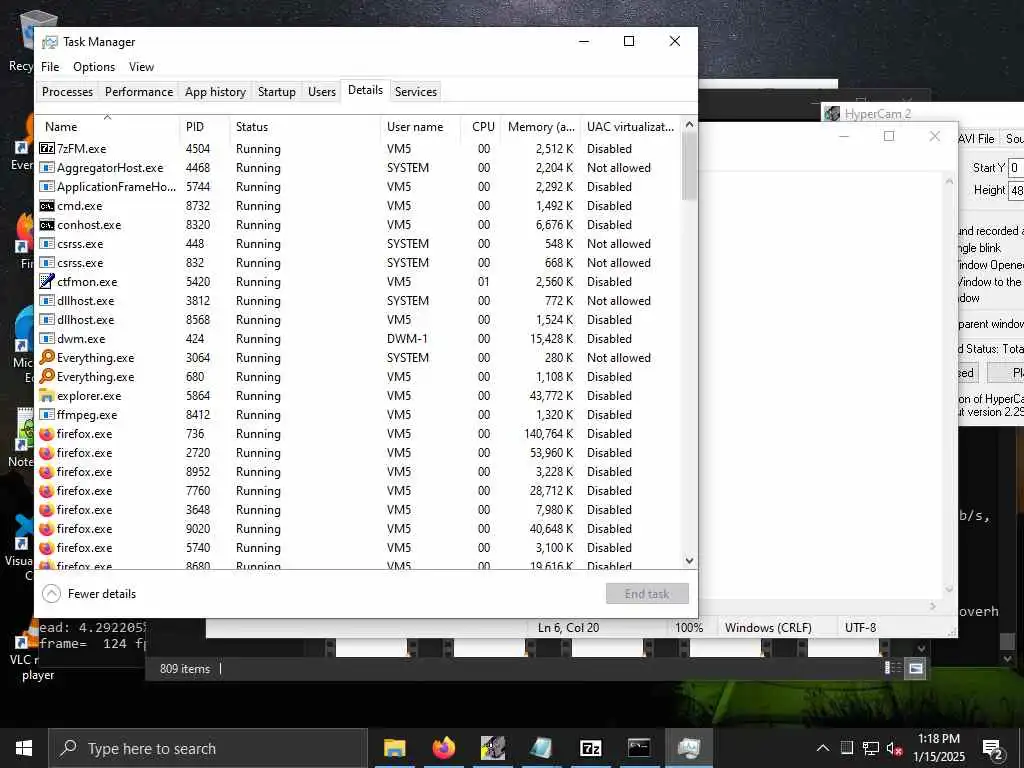Switch to the Performance tab
The width and height of the screenshot is (1024, 768).
[x=139, y=91]
